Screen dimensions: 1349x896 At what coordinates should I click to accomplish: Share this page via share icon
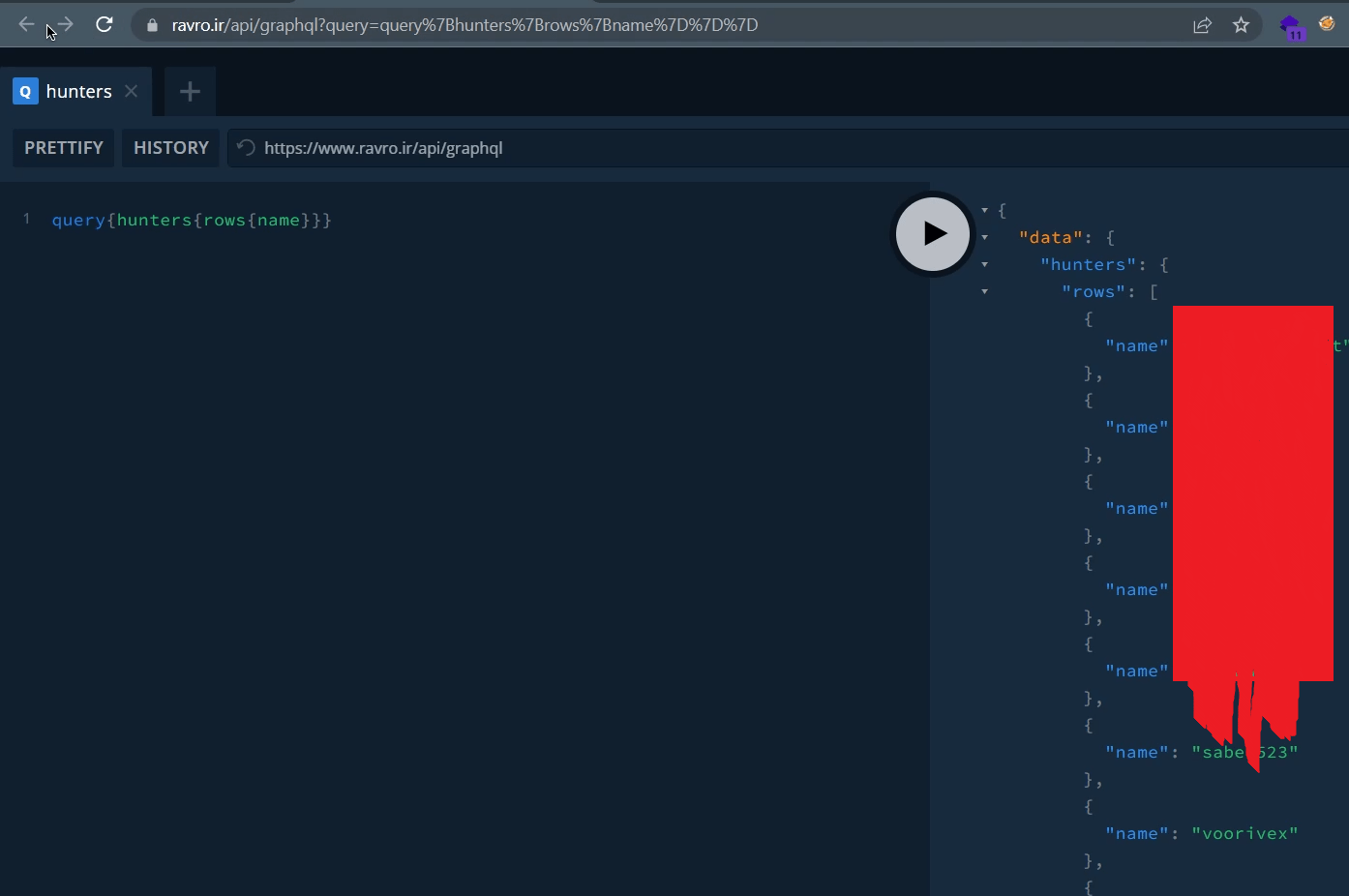[1202, 25]
